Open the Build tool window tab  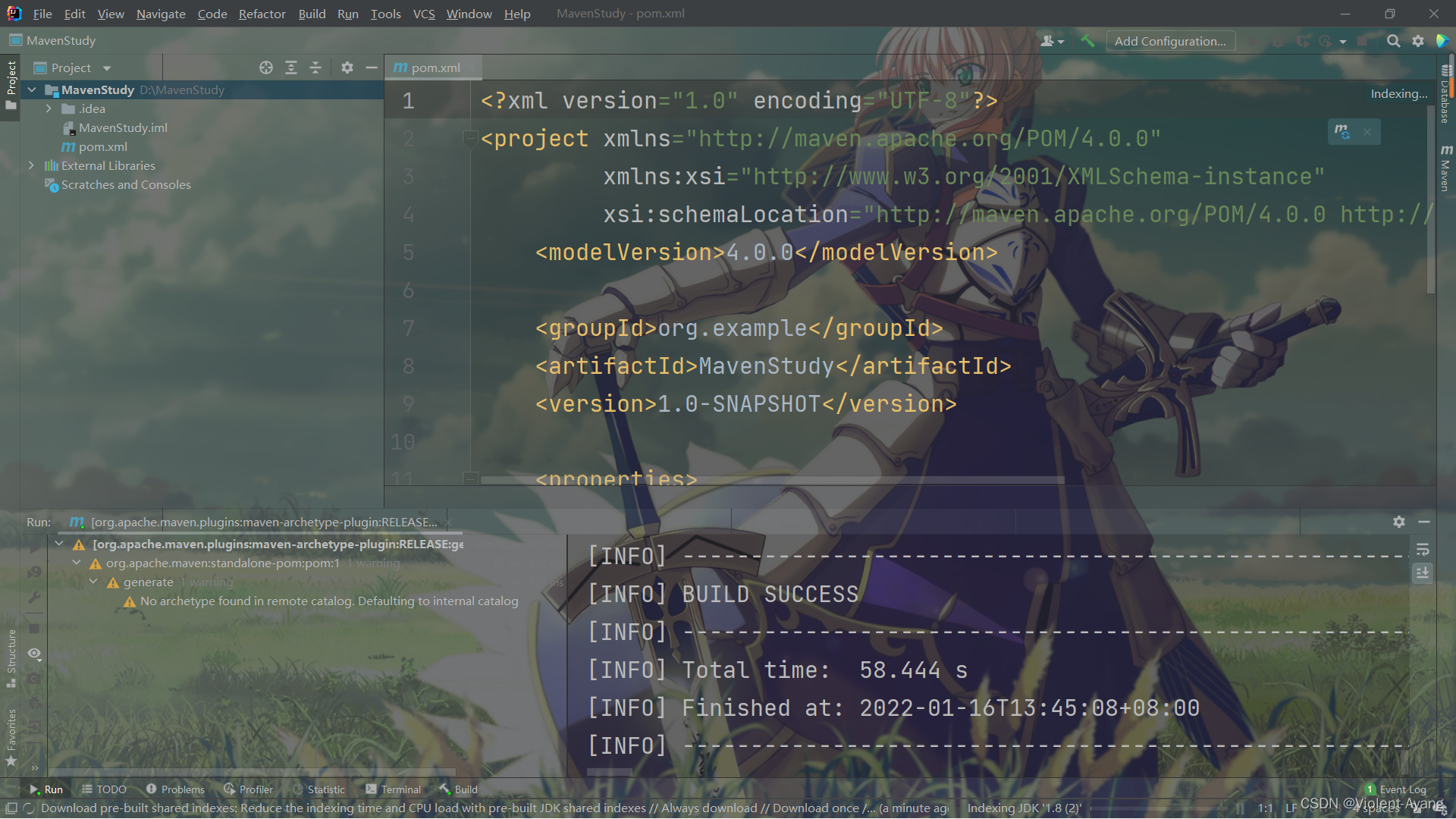coord(458,789)
